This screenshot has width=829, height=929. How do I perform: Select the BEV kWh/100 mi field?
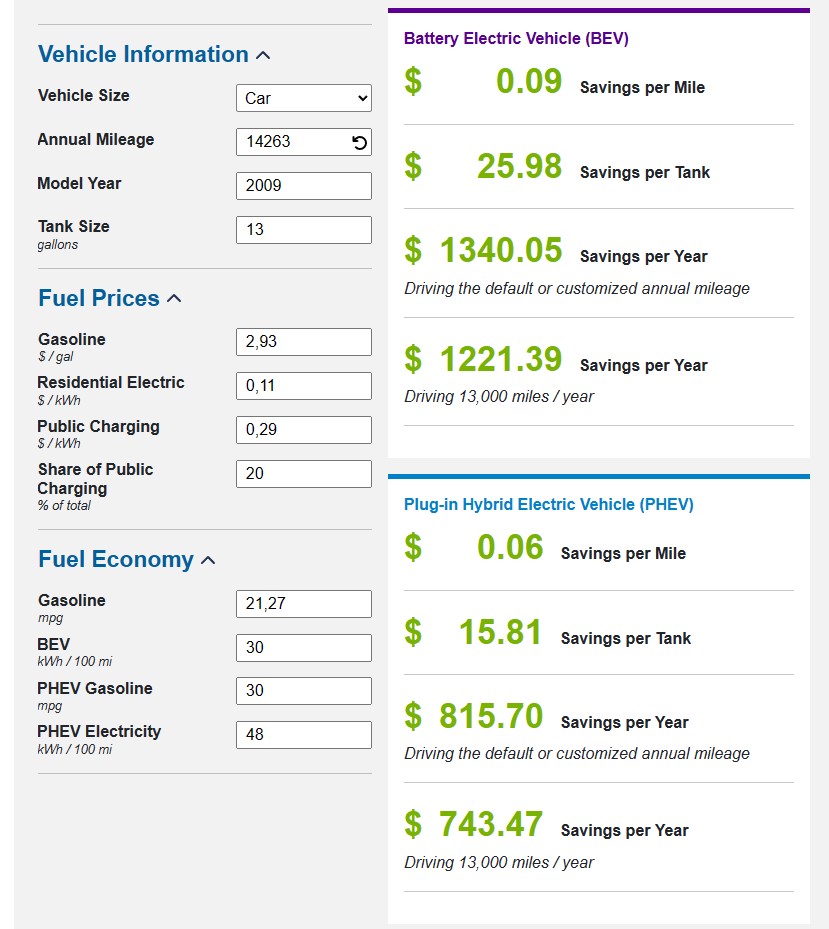tap(304, 648)
